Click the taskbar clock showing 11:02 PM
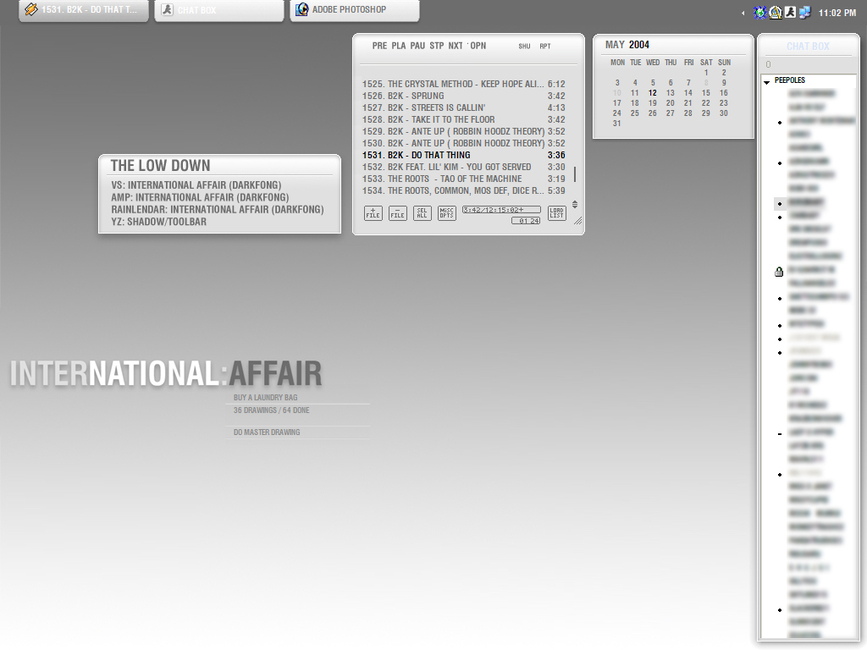This screenshot has width=867, height=650. (x=837, y=13)
